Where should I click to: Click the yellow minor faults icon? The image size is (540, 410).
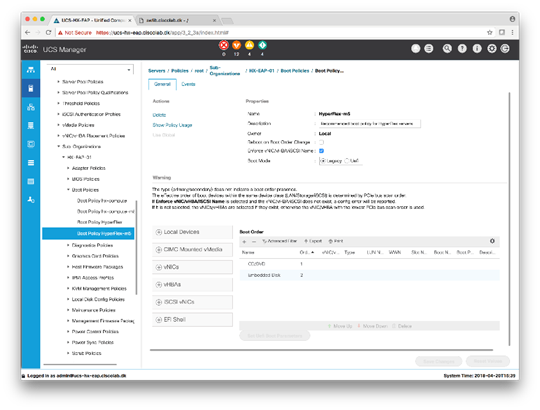coord(249,45)
